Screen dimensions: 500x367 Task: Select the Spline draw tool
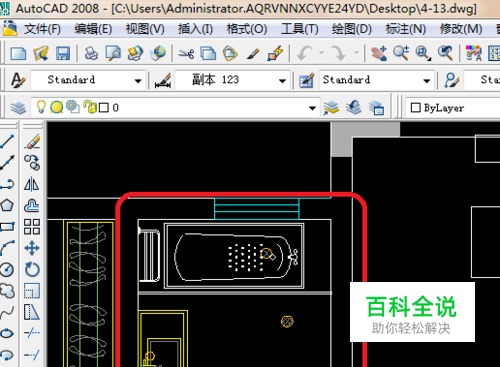click(7, 312)
